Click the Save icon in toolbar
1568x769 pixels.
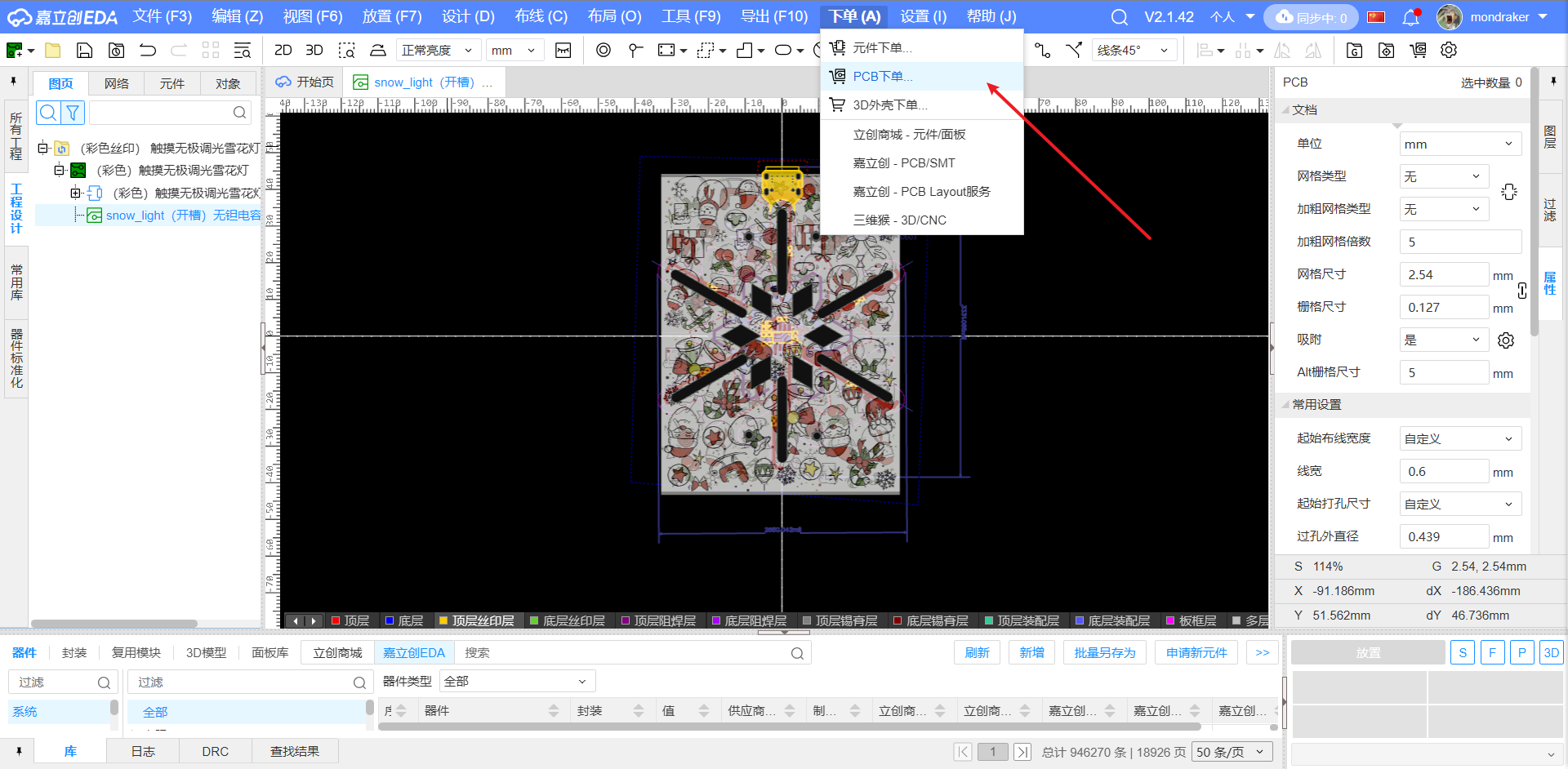[x=84, y=51]
